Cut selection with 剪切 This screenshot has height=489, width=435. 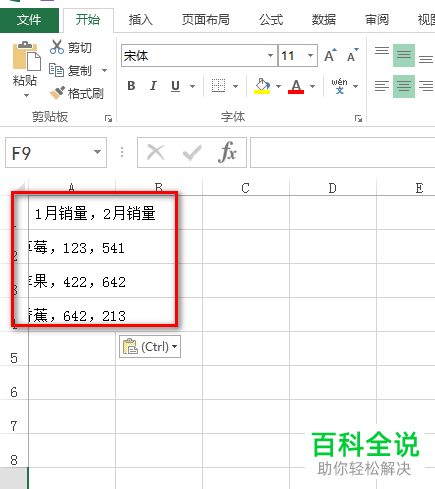tap(71, 48)
